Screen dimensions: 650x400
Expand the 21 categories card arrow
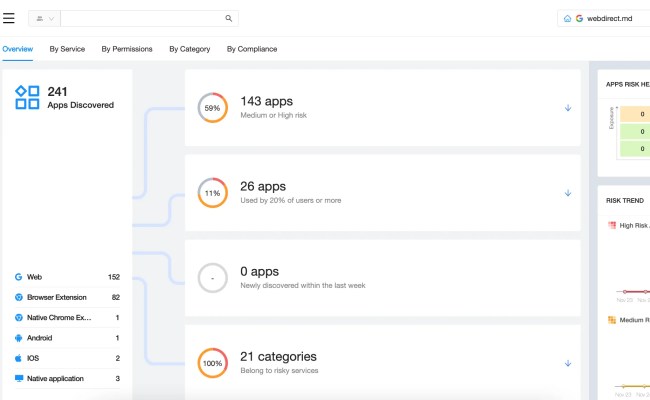(568, 363)
